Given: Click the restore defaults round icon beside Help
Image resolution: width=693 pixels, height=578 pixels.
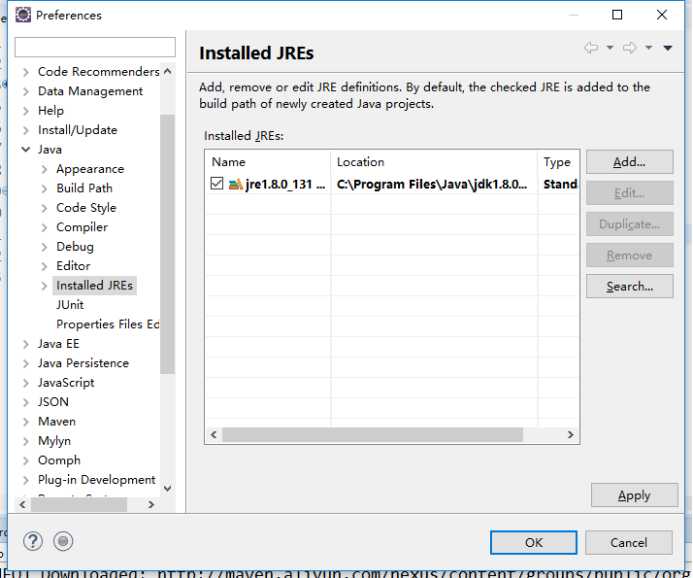Looking at the screenshot, I should tap(63, 541).
